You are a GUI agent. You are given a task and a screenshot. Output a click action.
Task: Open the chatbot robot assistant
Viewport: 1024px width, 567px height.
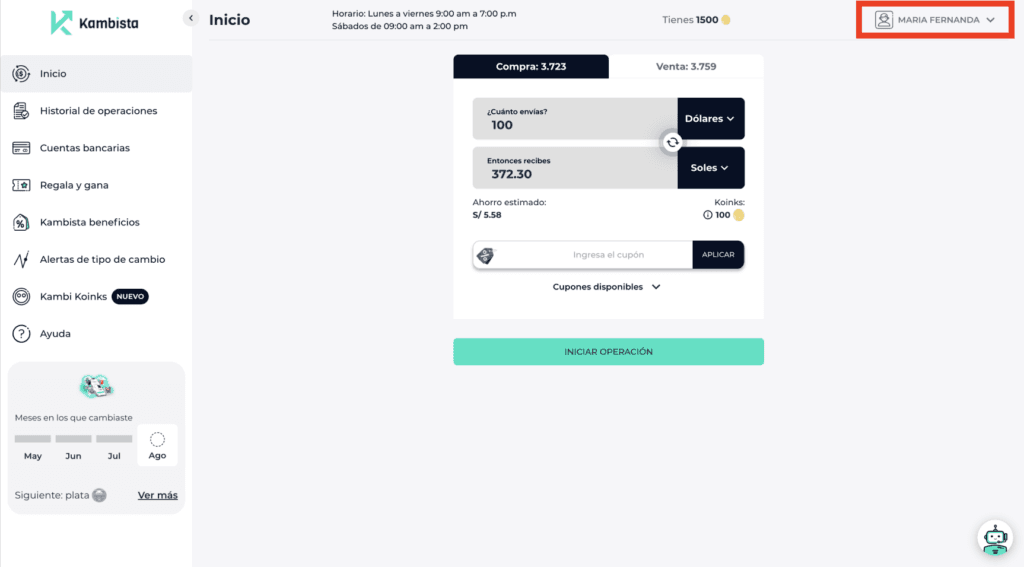[x=994, y=539]
